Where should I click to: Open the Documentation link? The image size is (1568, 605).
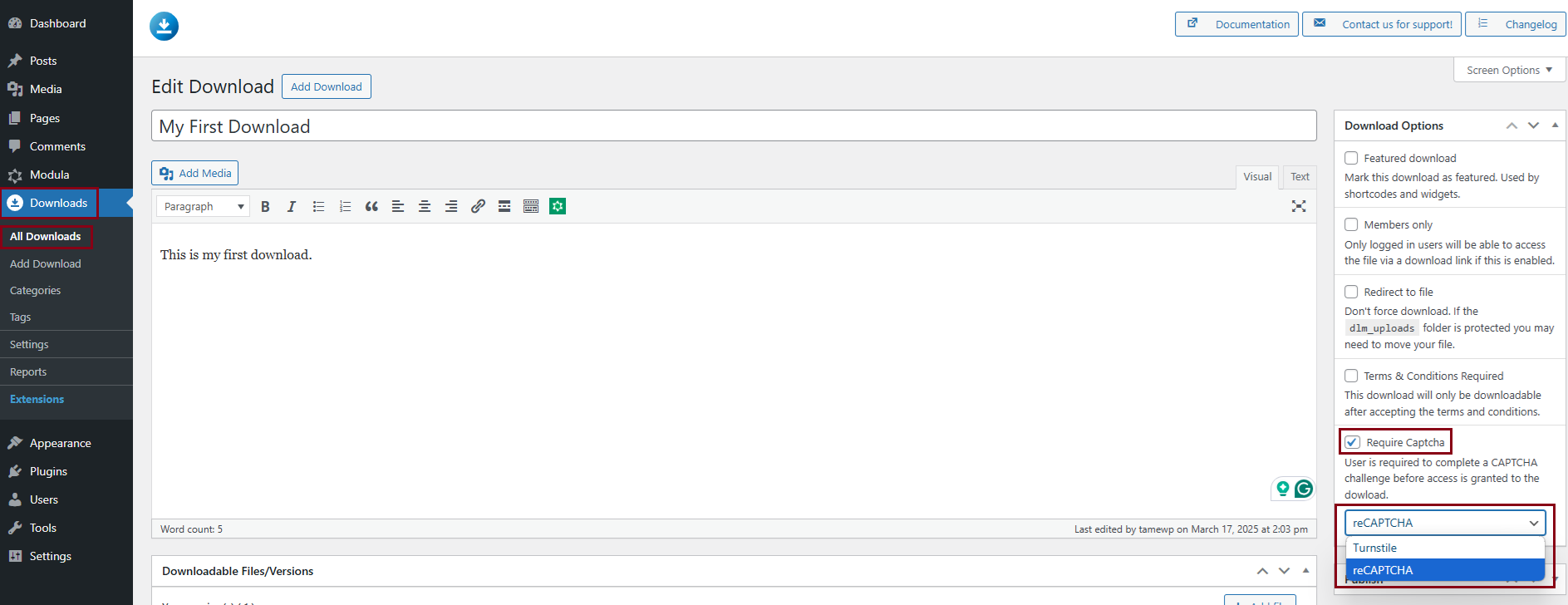[1236, 24]
